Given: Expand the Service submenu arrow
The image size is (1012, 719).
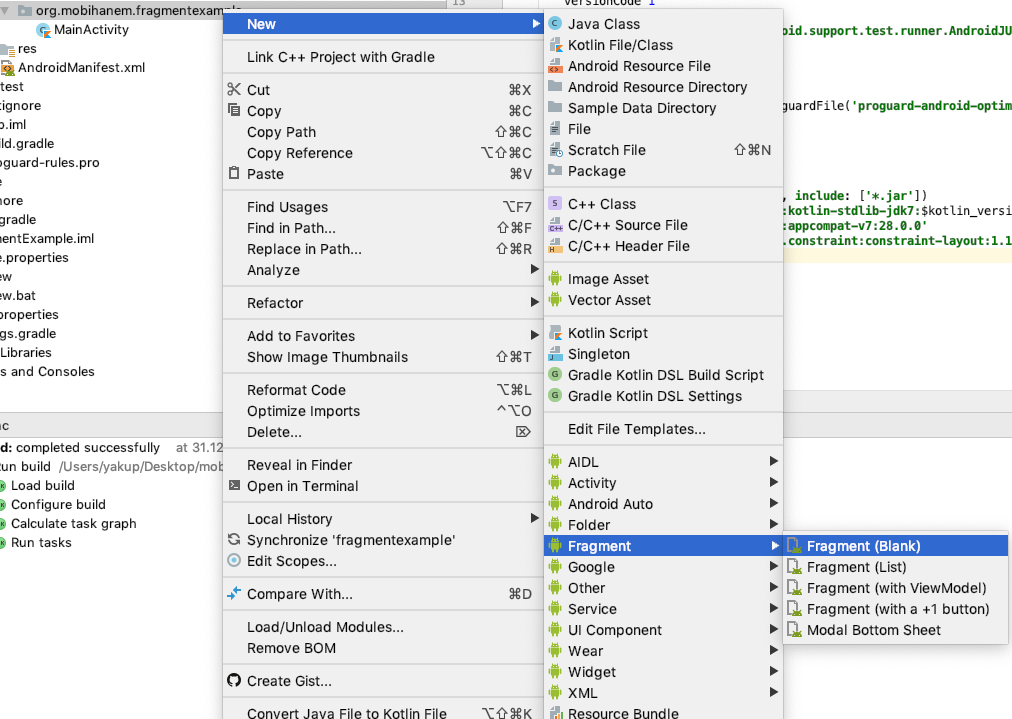Looking at the screenshot, I should click(x=774, y=608).
